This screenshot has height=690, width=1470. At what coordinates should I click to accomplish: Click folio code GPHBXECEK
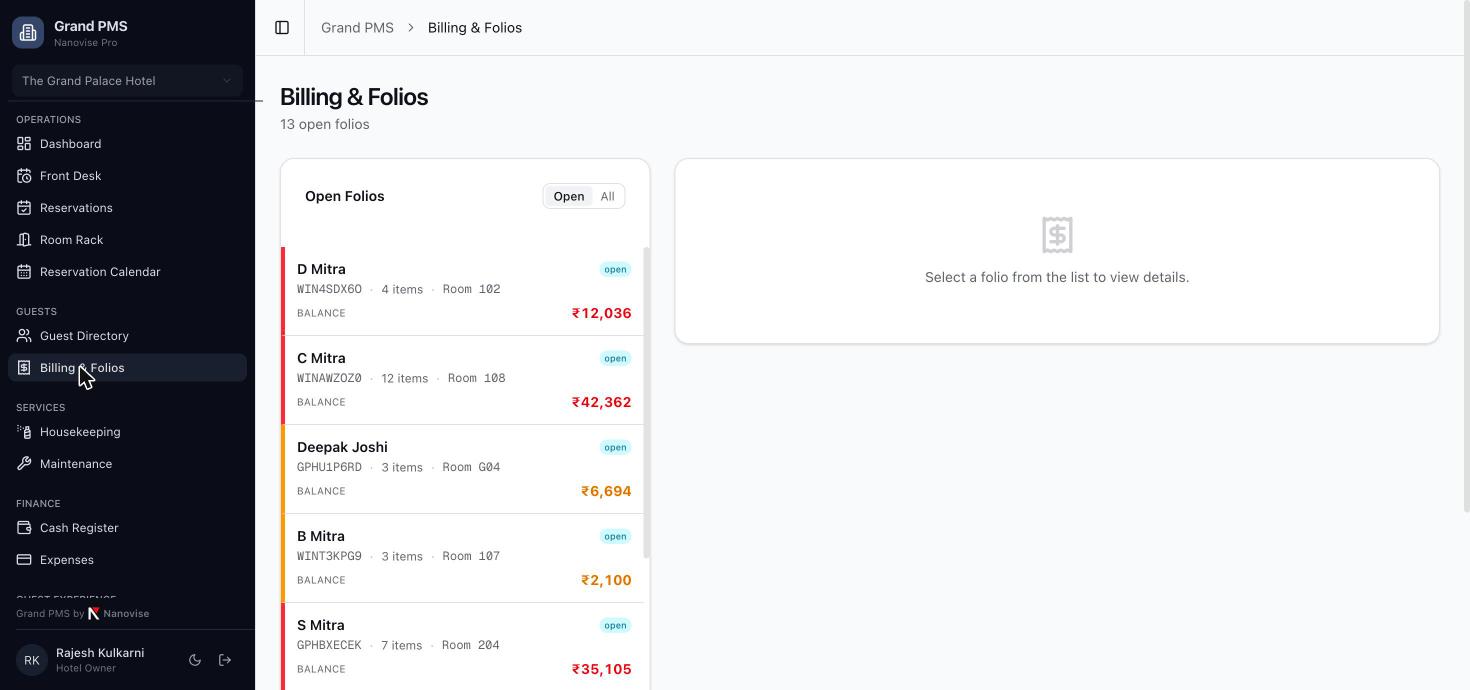[329, 645]
